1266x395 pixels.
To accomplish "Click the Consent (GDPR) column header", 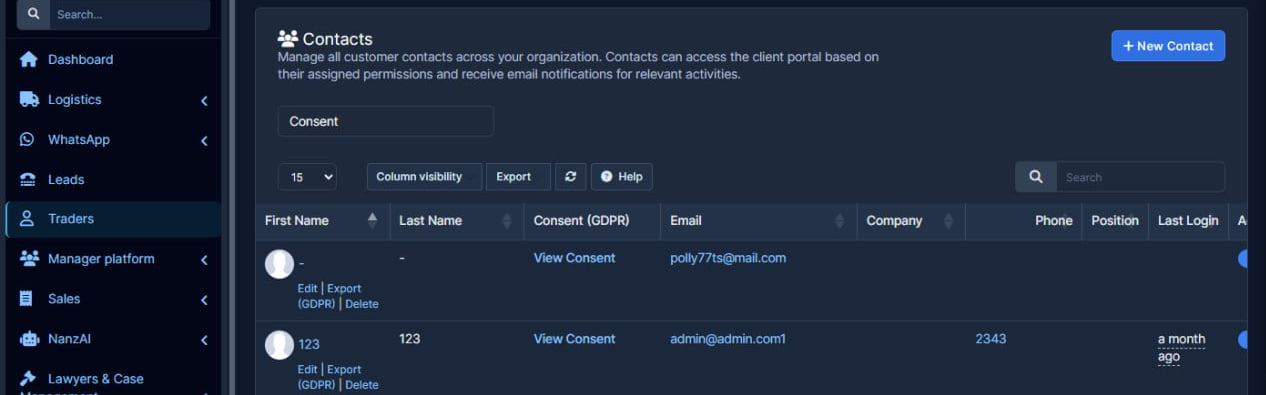I will [592, 220].
